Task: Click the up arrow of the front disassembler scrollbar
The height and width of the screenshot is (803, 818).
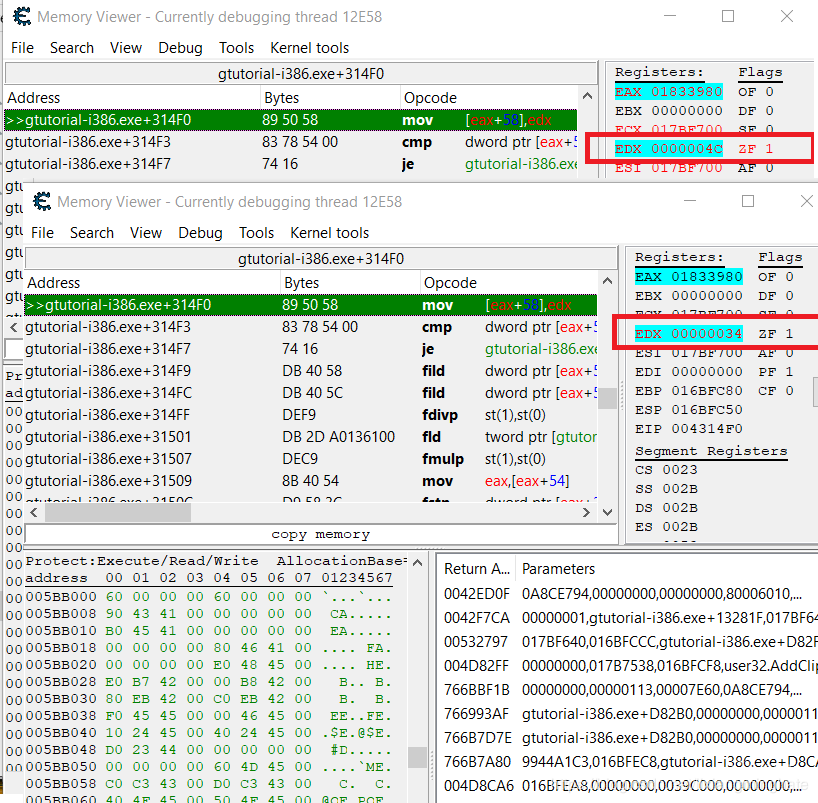Action: (x=607, y=281)
